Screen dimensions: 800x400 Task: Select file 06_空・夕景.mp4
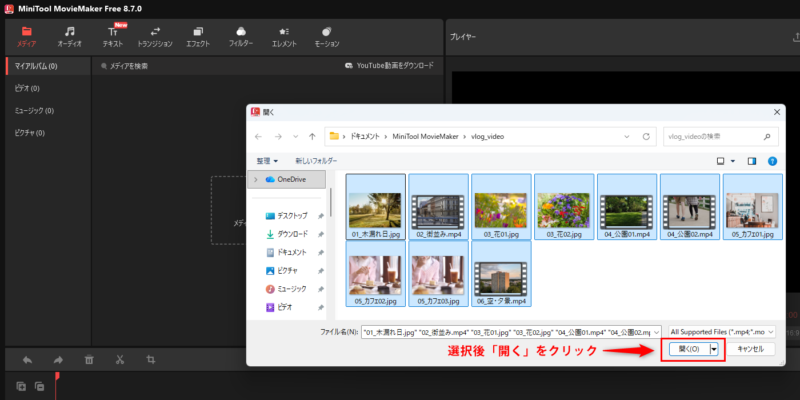pyautogui.click(x=502, y=273)
